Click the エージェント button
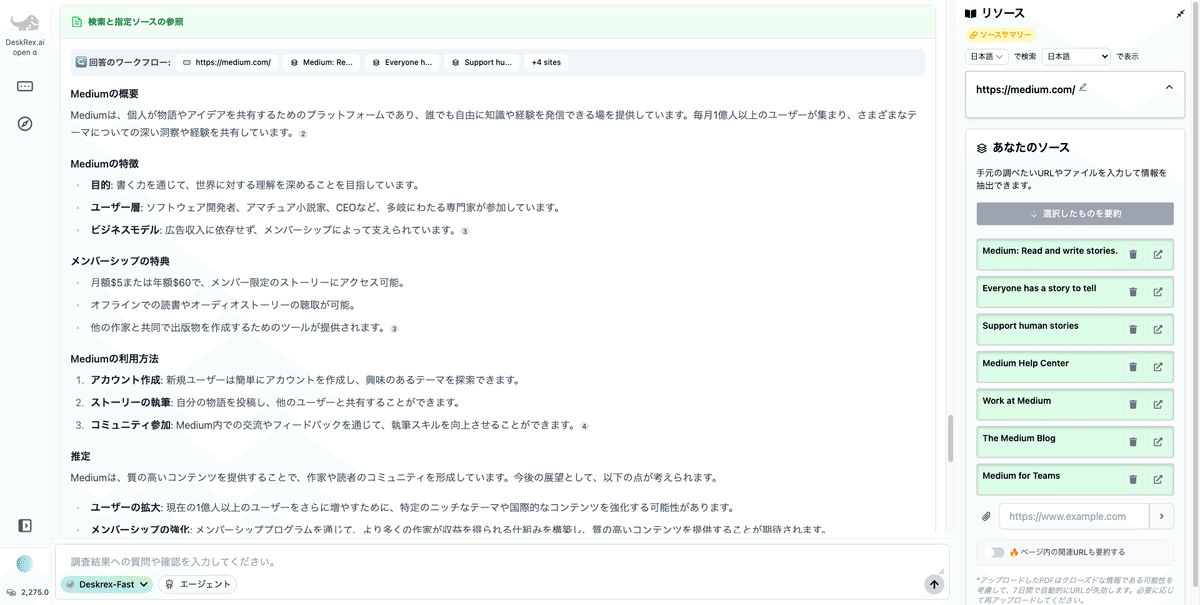 [x=198, y=584]
